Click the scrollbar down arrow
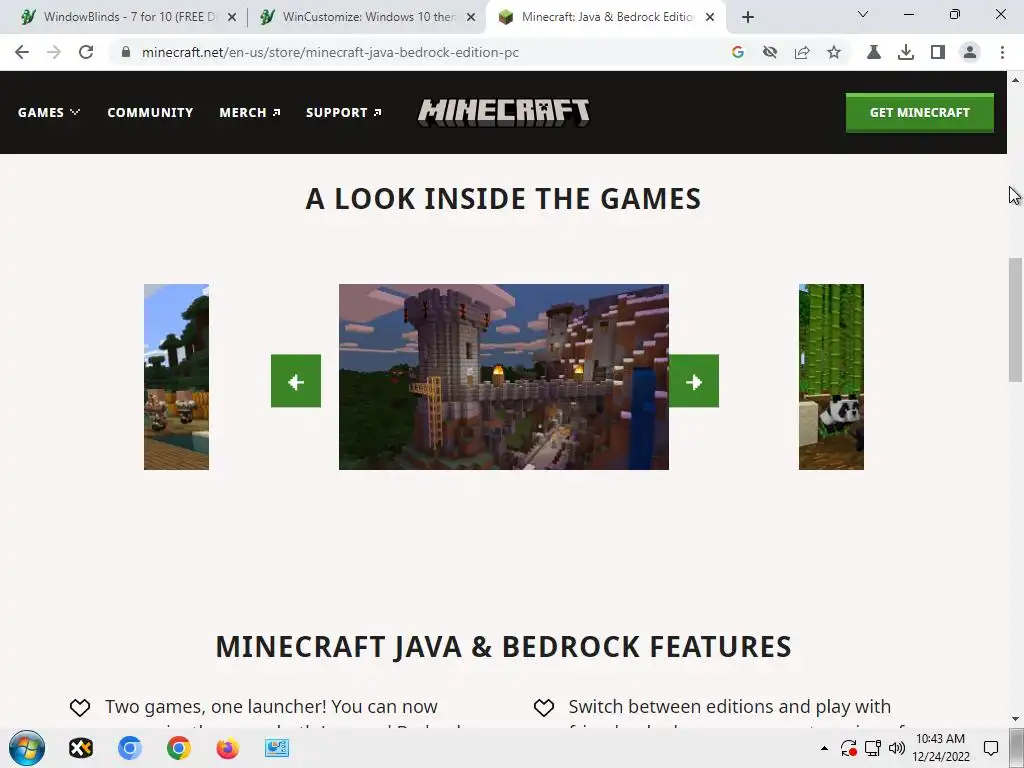This screenshot has height=768, width=1024. [1015, 719]
